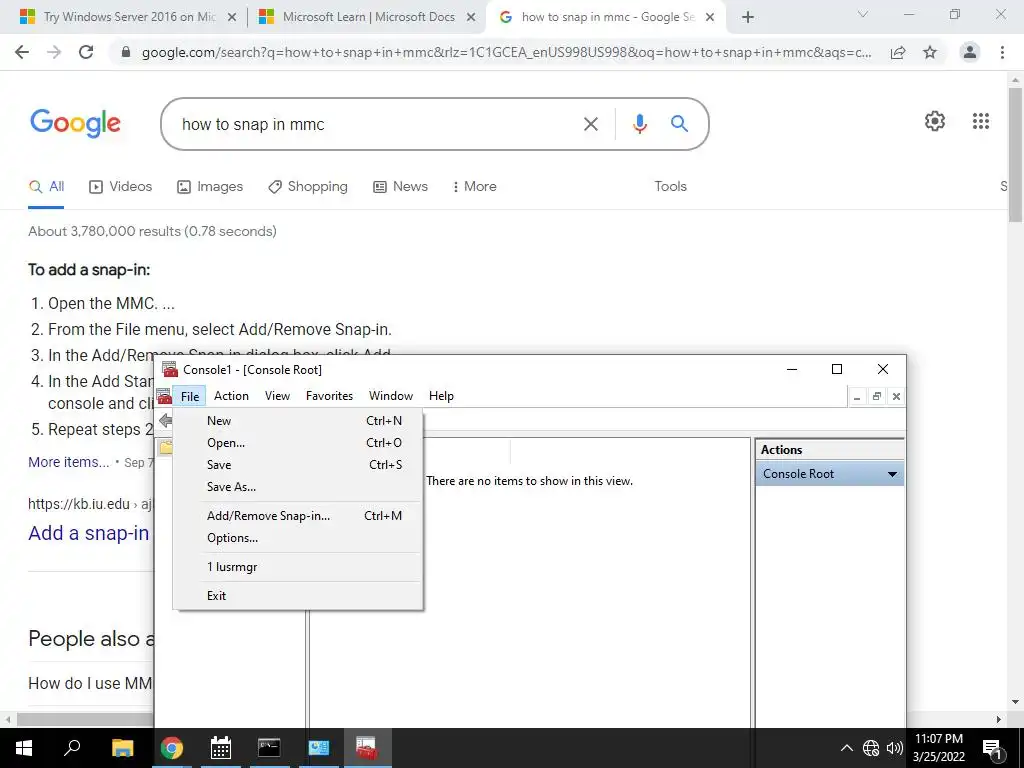
Task: Share this page via the share icon
Action: (898, 52)
